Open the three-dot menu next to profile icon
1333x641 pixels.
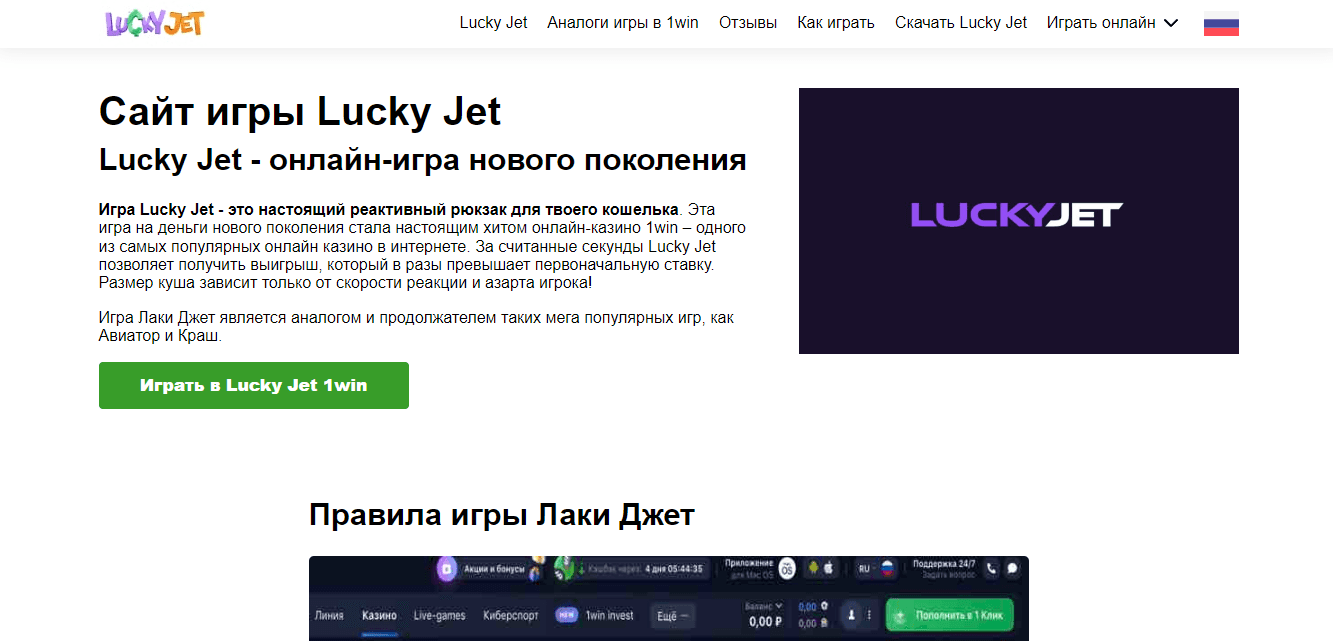[869, 614]
